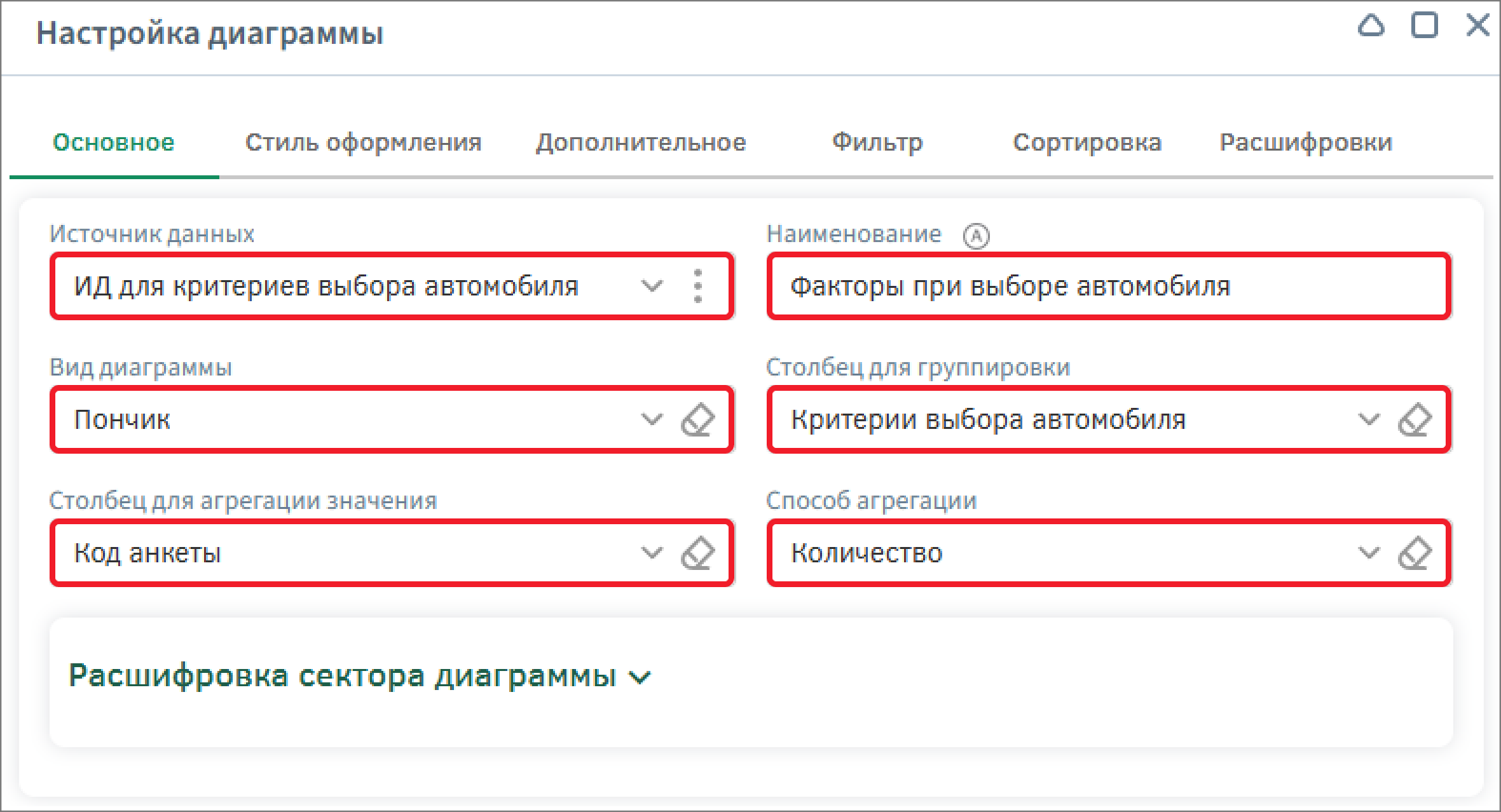1501x812 pixels.
Task: Clear the Столбец для группировки field with eraser
Action: (1414, 419)
